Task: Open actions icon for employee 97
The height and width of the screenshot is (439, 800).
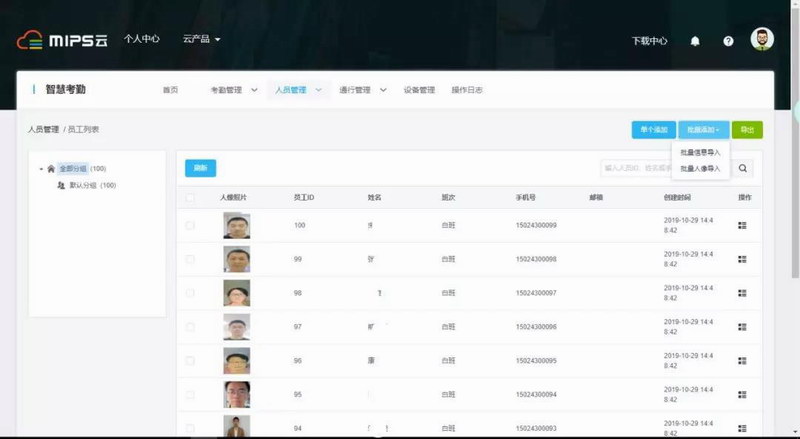Action: 742,327
